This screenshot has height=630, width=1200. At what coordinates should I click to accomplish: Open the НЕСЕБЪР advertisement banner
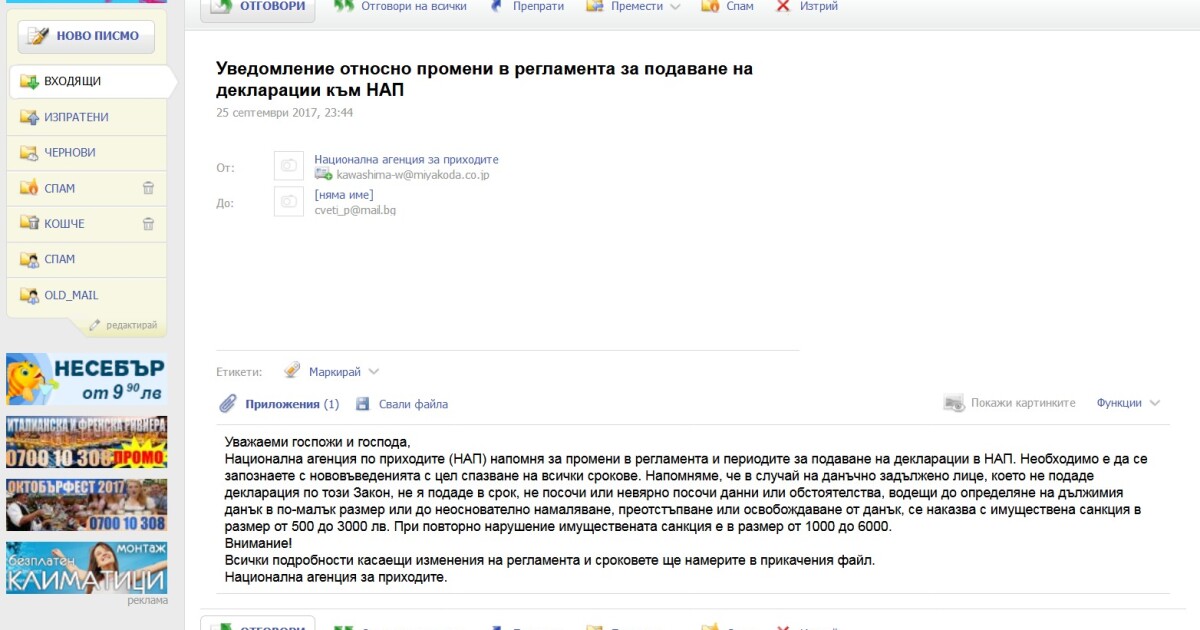coord(86,379)
